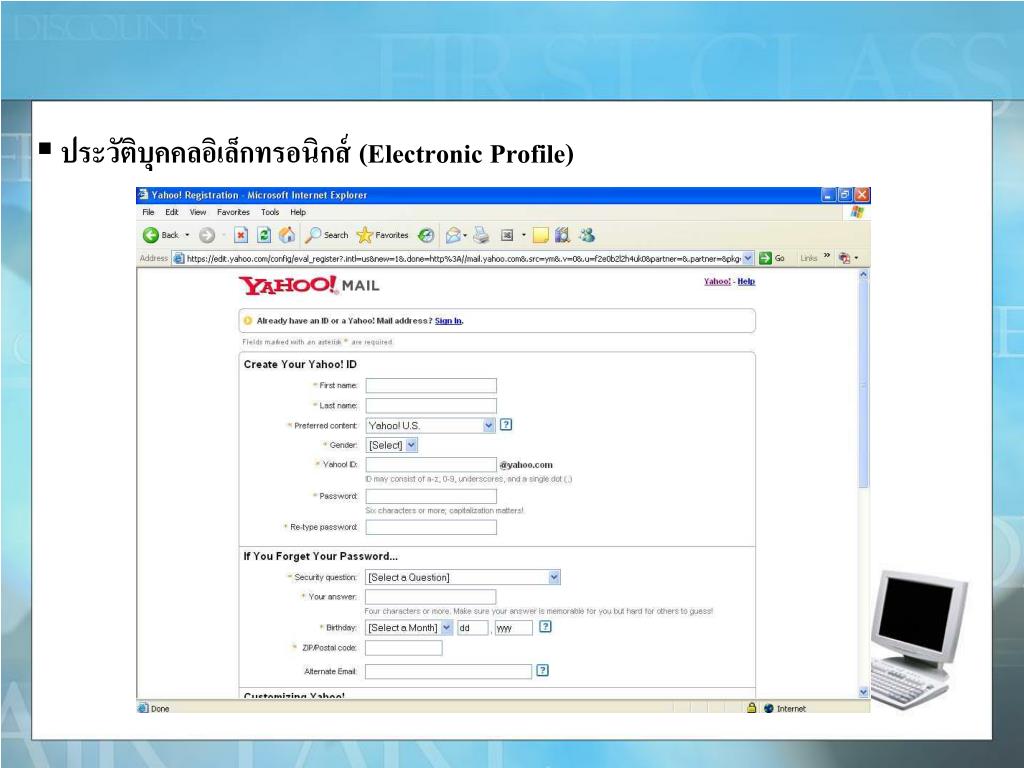The height and width of the screenshot is (768, 1024).
Task: Open the View menu
Action: [198, 212]
